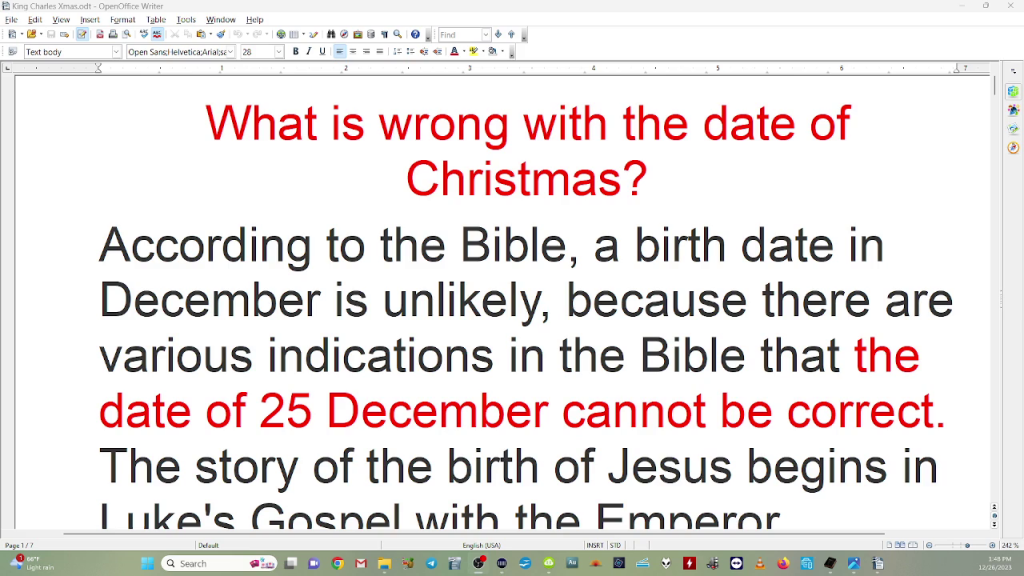Export the document directly as PDF
This screenshot has height=576, width=1024.
tap(100, 34)
